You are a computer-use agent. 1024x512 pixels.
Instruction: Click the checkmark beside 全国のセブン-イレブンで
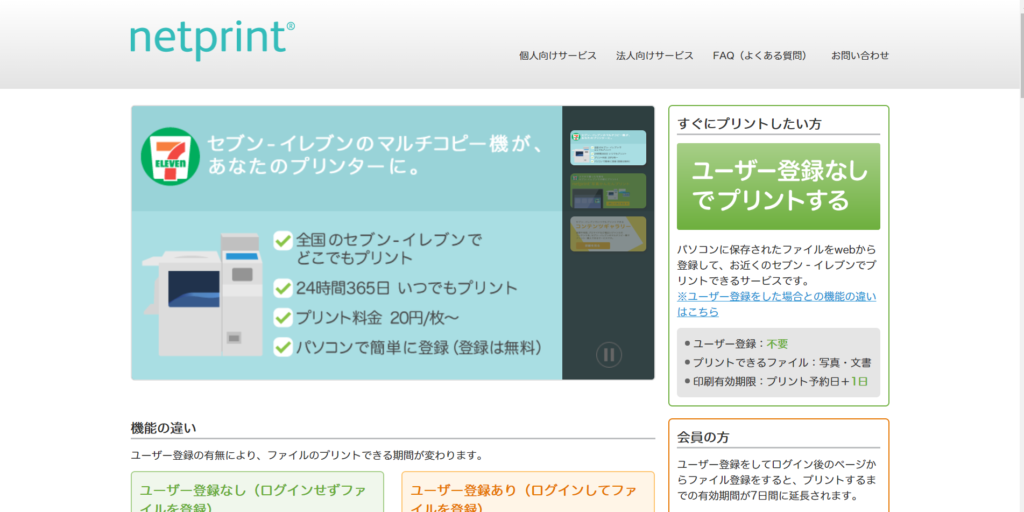tap(283, 240)
